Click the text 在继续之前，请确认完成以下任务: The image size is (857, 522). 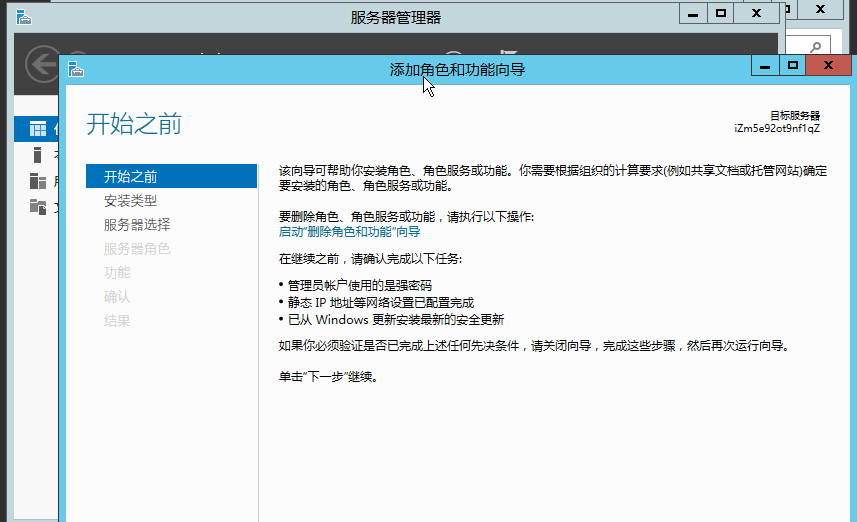[x=371, y=259]
